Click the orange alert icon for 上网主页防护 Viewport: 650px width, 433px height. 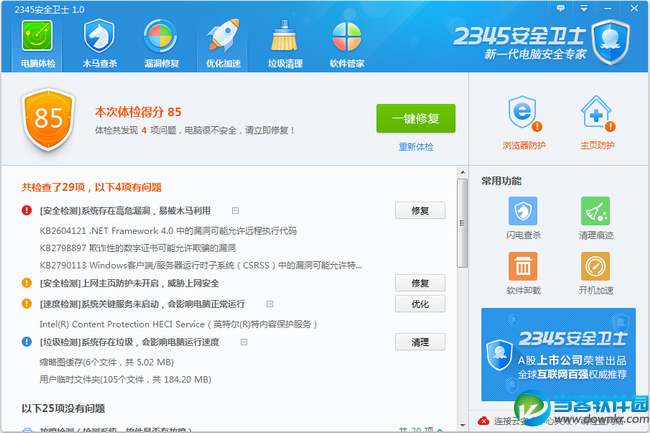point(27,283)
